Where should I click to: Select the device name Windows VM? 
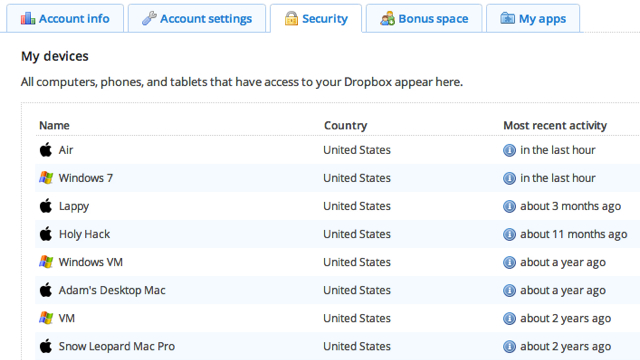[x=91, y=262]
